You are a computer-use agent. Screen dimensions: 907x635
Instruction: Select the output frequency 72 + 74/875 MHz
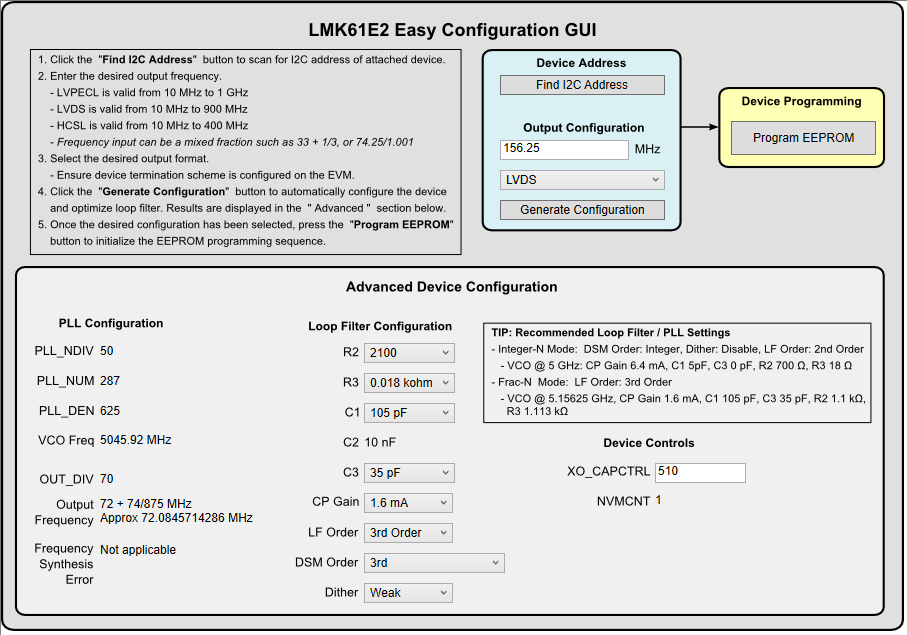tap(146, 504)
